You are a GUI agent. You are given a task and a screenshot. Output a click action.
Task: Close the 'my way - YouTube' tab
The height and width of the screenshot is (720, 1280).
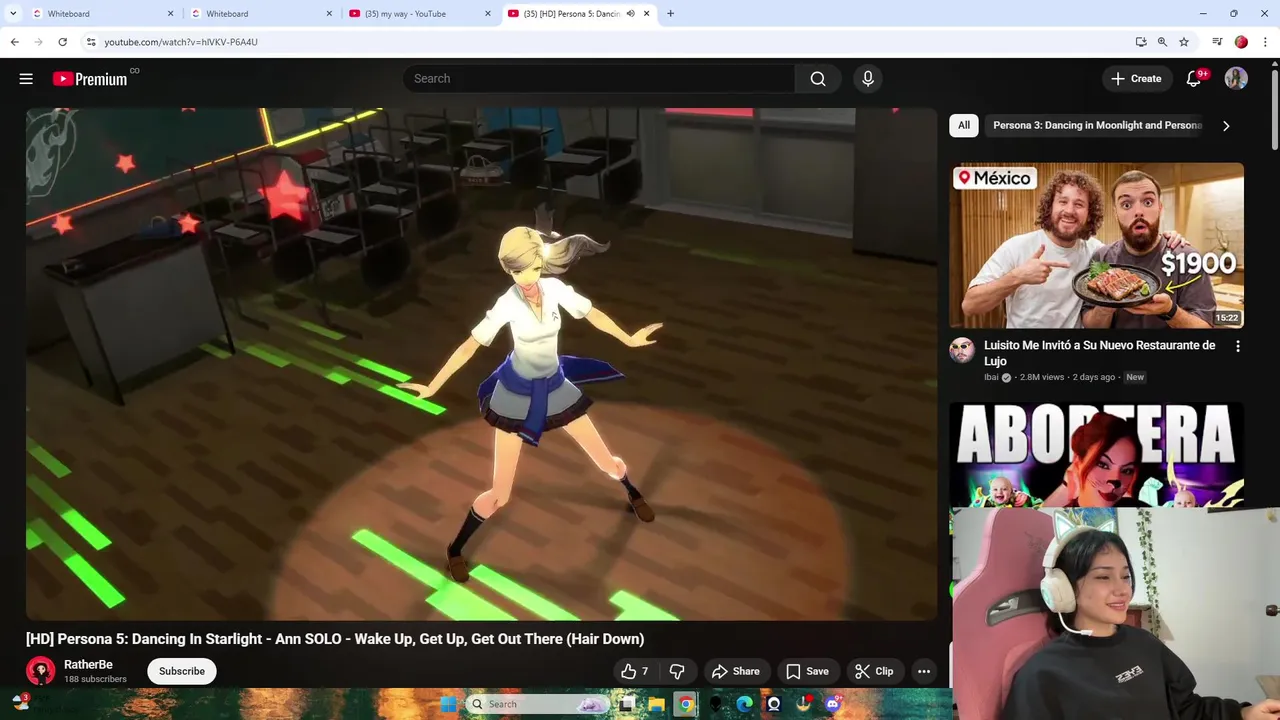point(488,14)
